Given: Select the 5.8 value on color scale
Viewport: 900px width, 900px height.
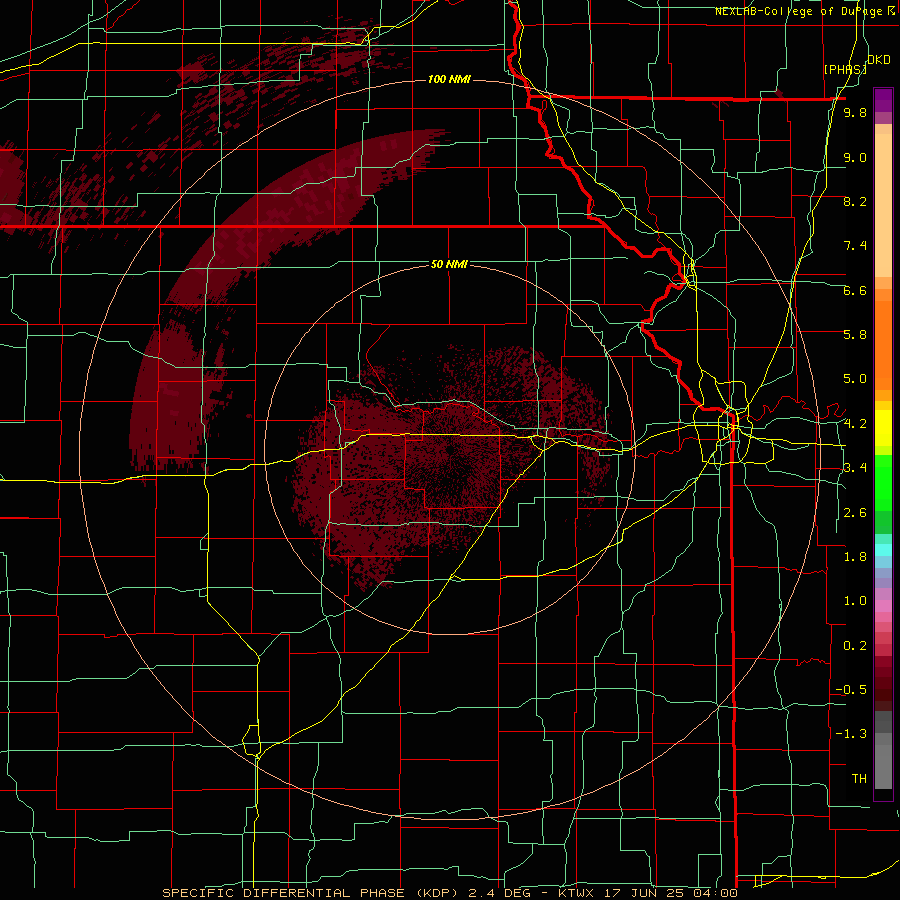Looking at the screenshot, I should [x=855, y=335].
